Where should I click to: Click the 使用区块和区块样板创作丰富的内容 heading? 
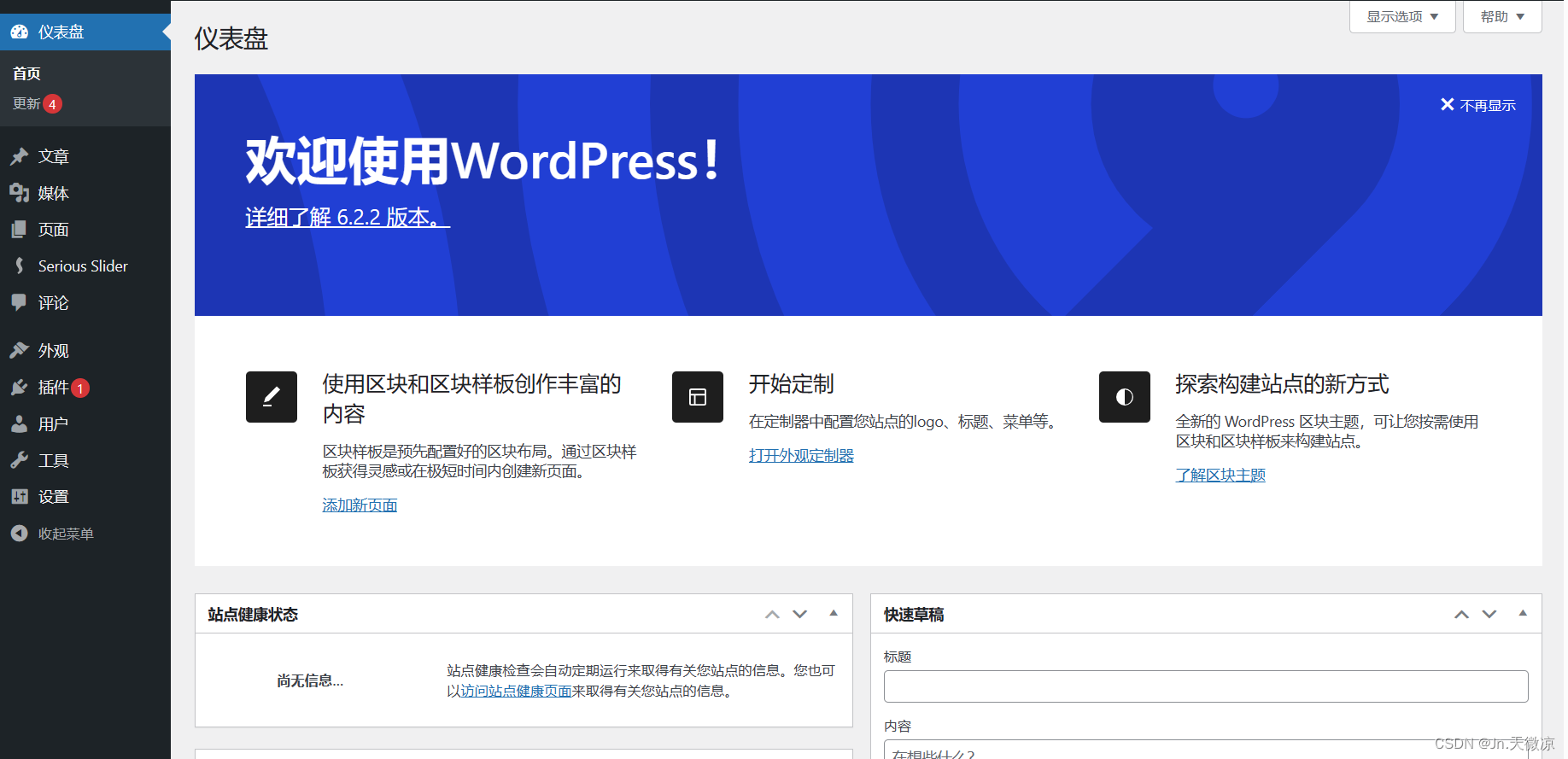(472, 399)
